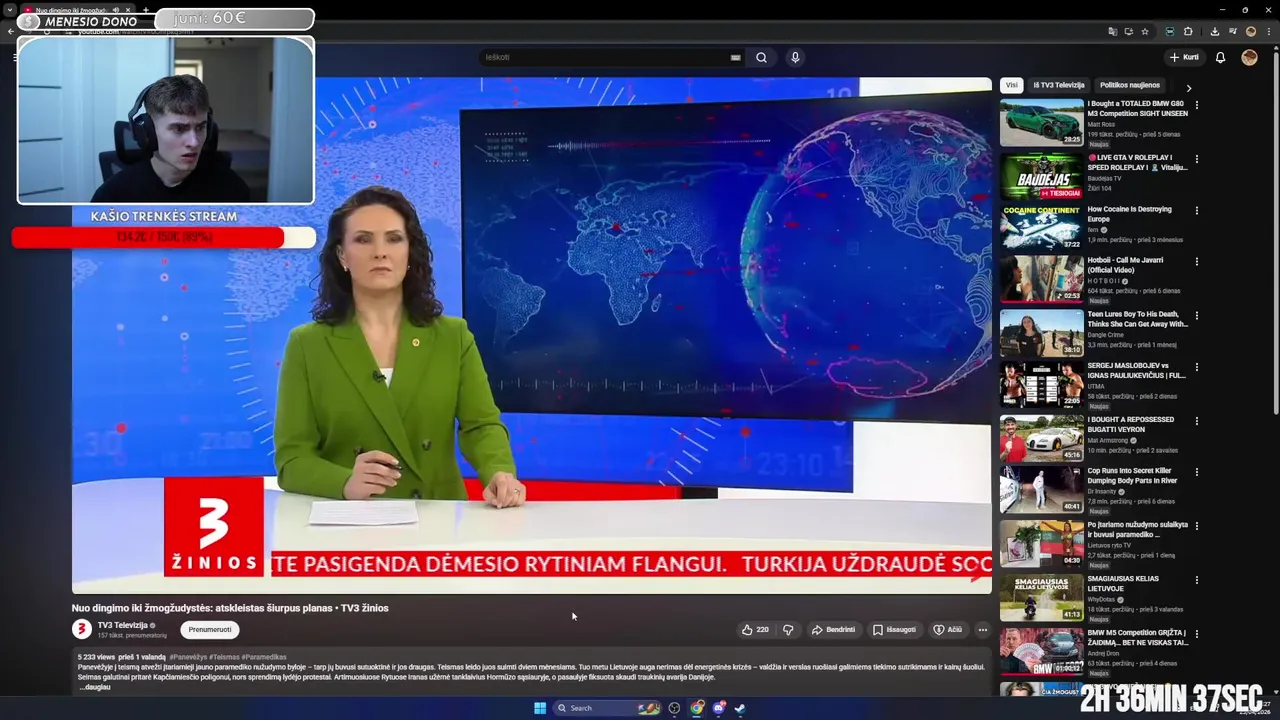Open Steam from the taskbar

[740, 708]
